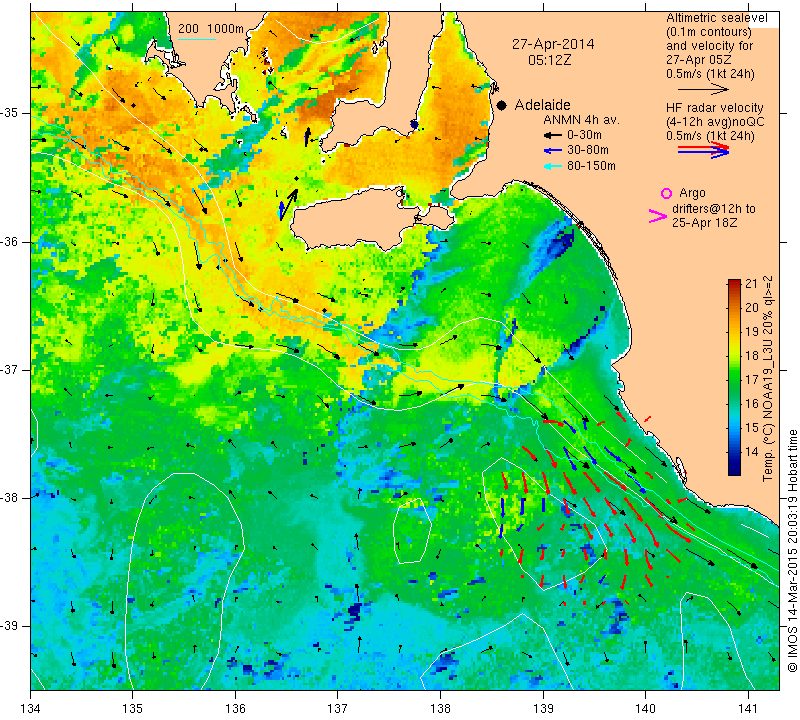Click the blue 30-80m legend arrow

[x=553, y=151]
